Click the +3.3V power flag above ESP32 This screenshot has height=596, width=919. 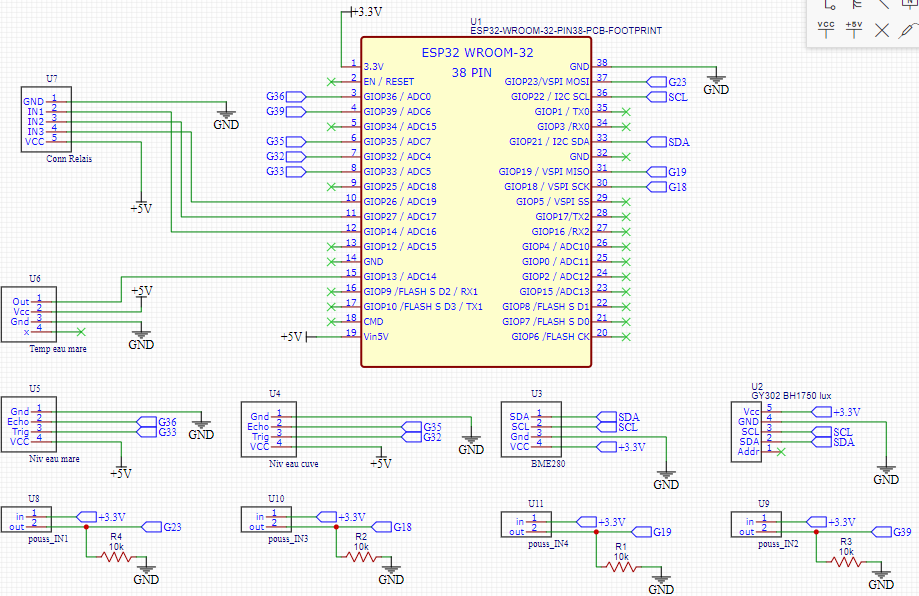[366, 12]
